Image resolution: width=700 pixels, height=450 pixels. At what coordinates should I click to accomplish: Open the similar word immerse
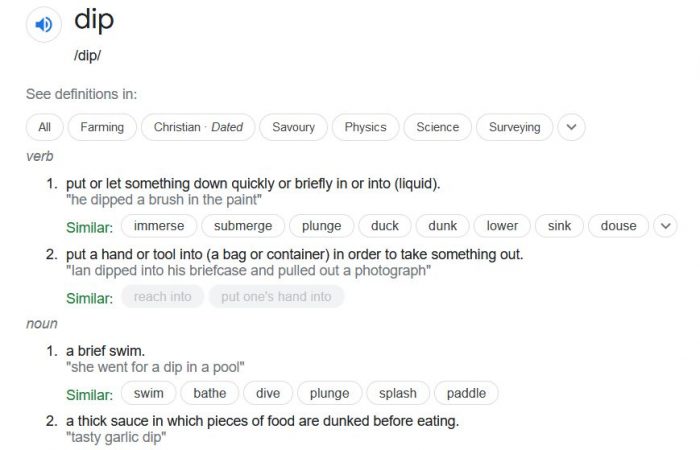tap(159, 226)
